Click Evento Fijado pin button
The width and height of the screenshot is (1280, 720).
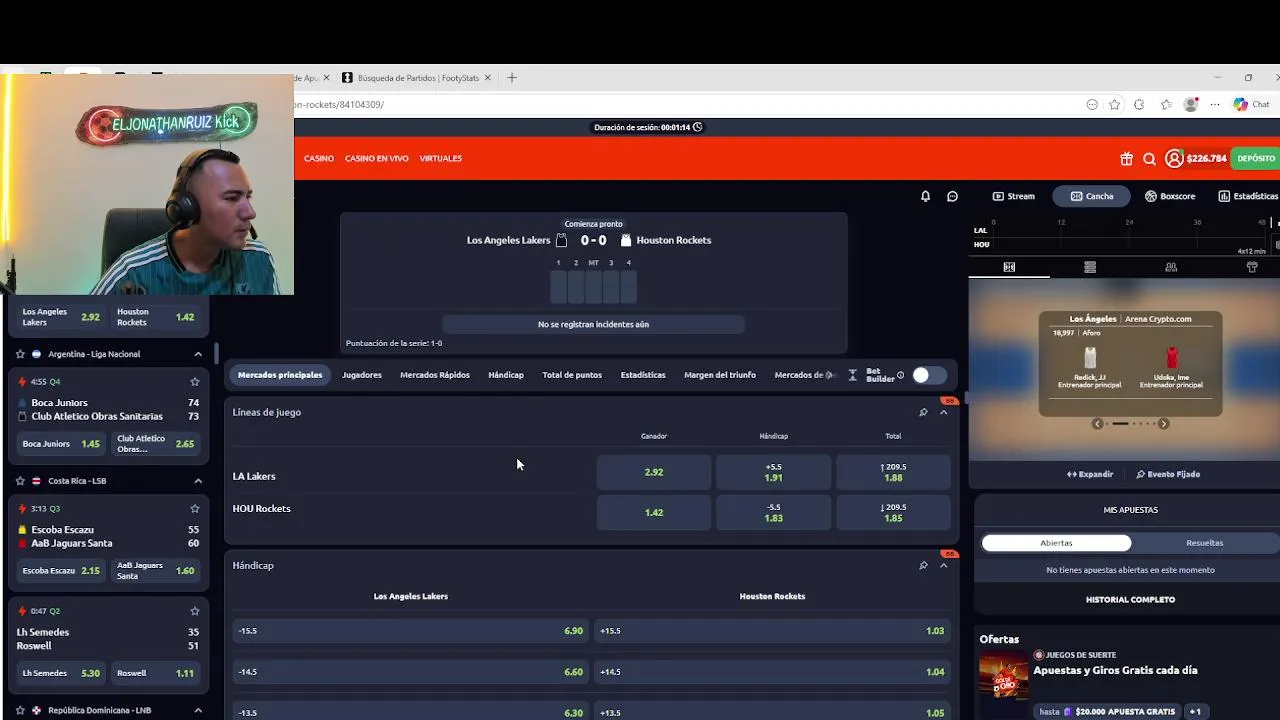click(x=1168, y=474)
